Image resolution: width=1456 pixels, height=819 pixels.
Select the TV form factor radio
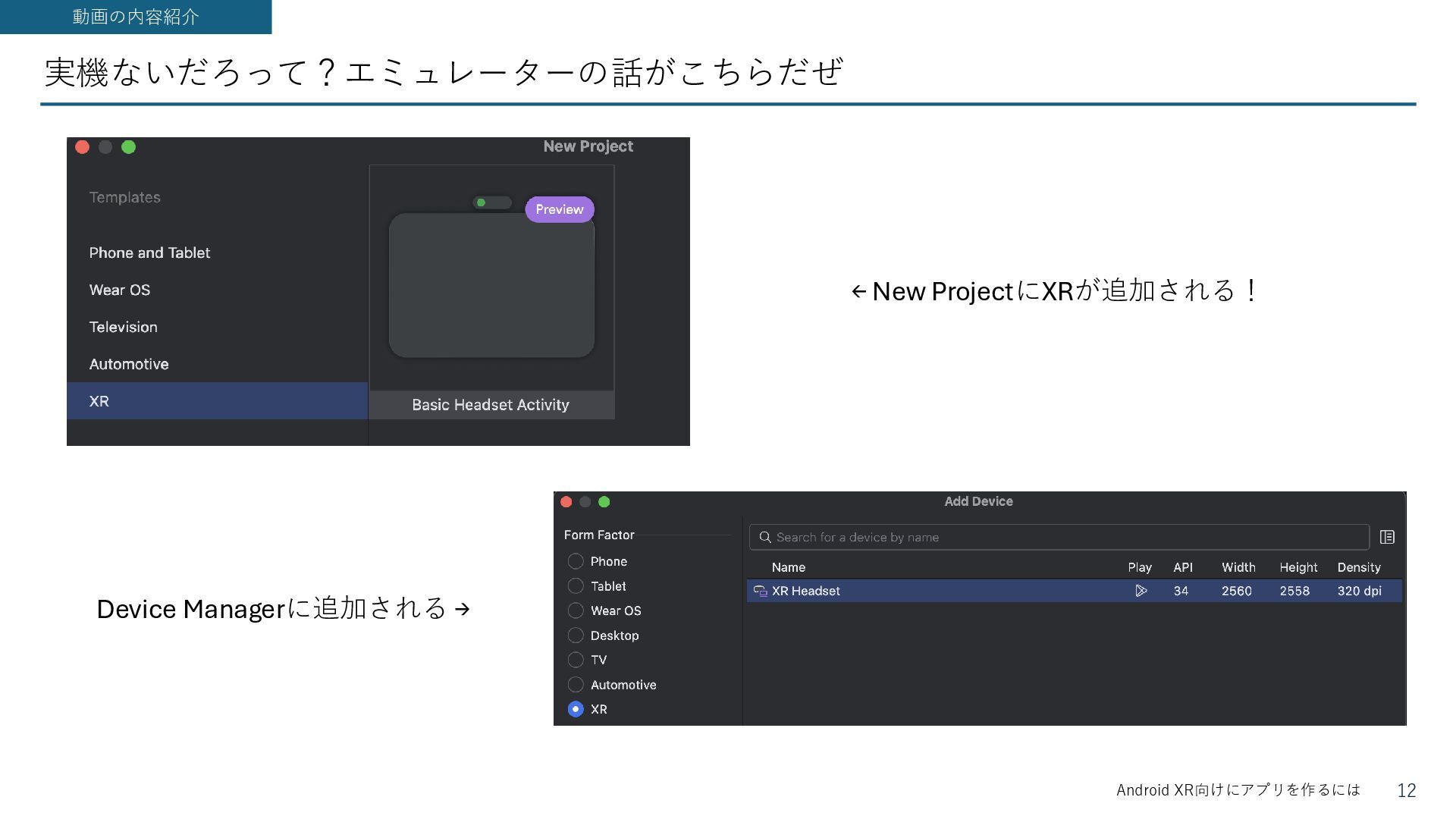[576, 660]
